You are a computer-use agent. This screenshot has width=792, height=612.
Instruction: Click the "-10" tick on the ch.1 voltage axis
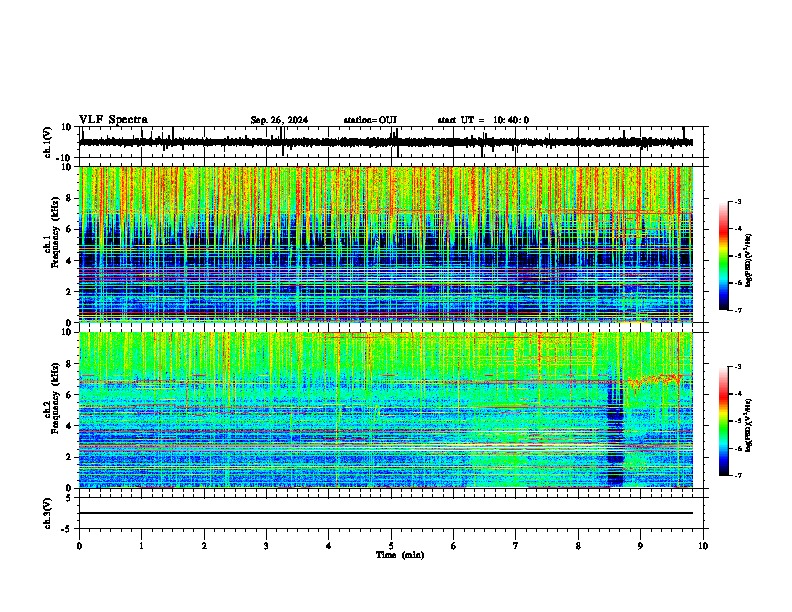(x=65, y=158)
